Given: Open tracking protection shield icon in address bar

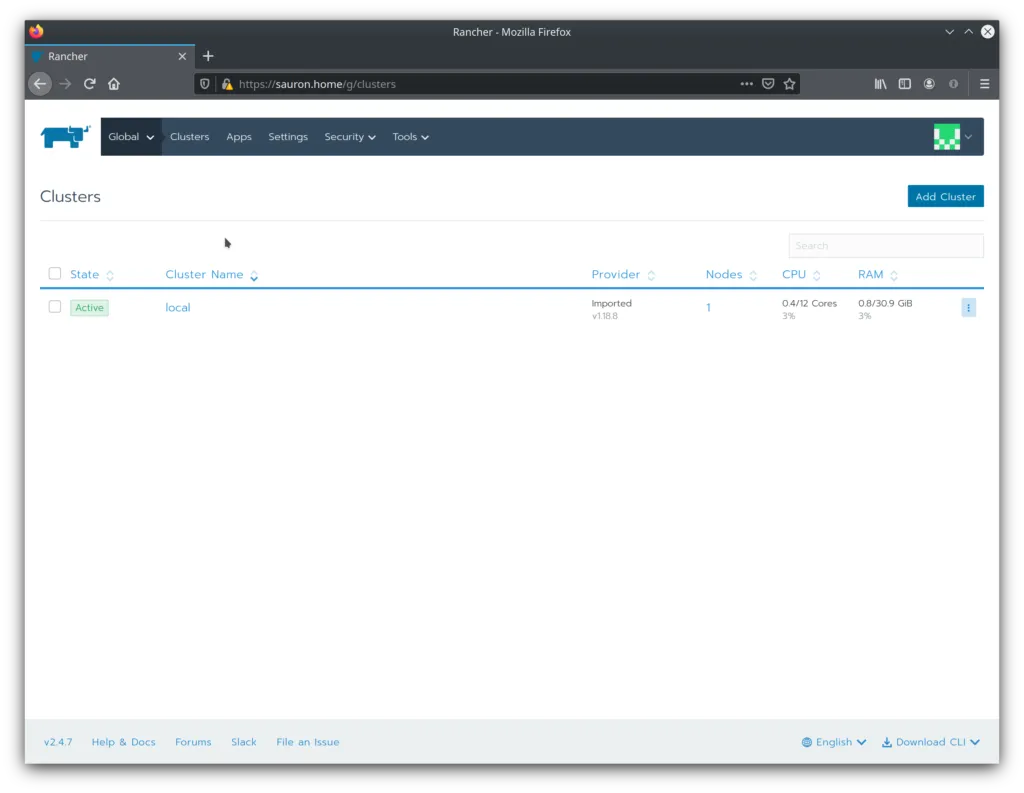Looking at the screenshot, I should point(204,84).
